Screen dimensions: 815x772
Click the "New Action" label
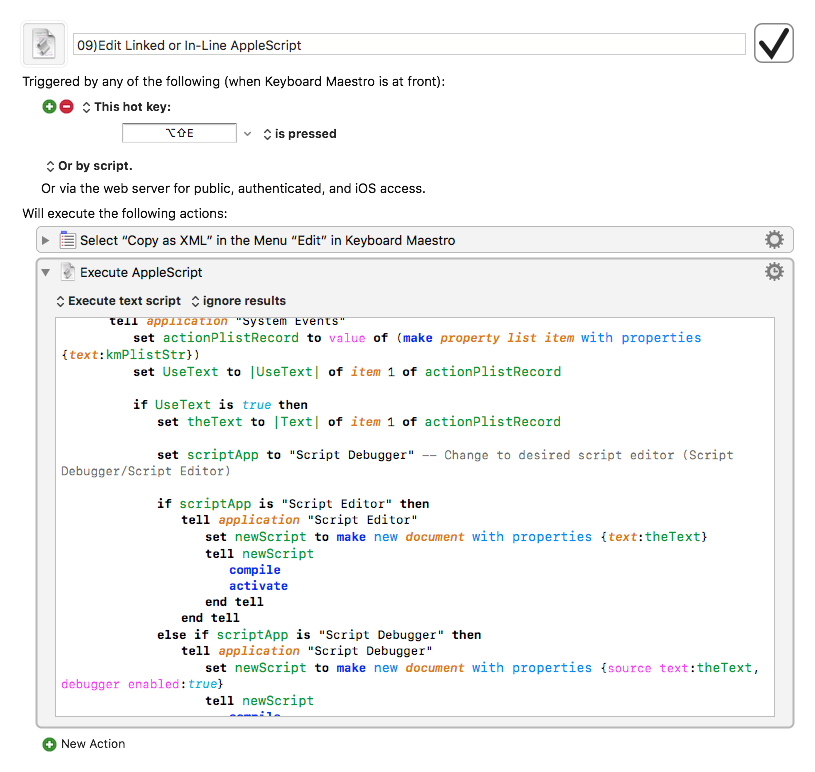tap(93, 744)
